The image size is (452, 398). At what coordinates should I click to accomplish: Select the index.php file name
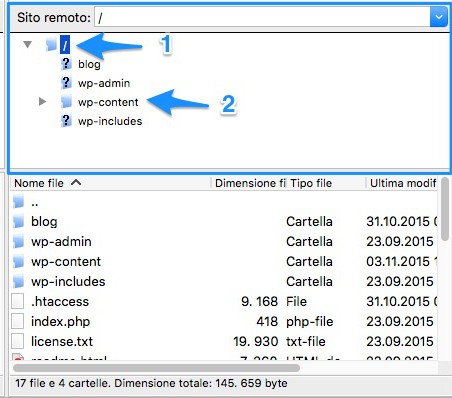coord(60,322)
